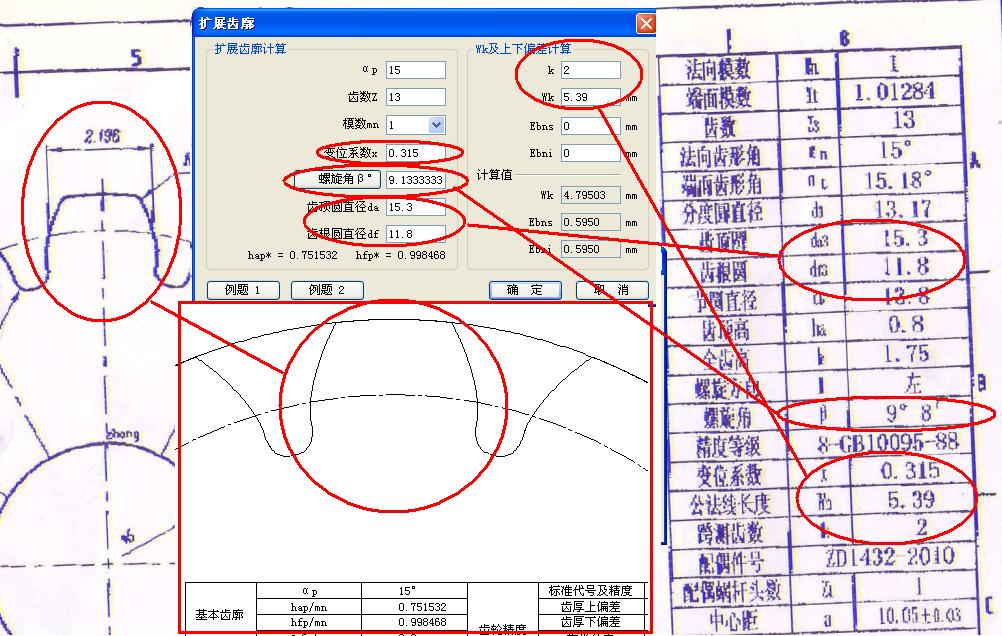Click the calculated Wk value 4.79503

[x=590, y=195]
